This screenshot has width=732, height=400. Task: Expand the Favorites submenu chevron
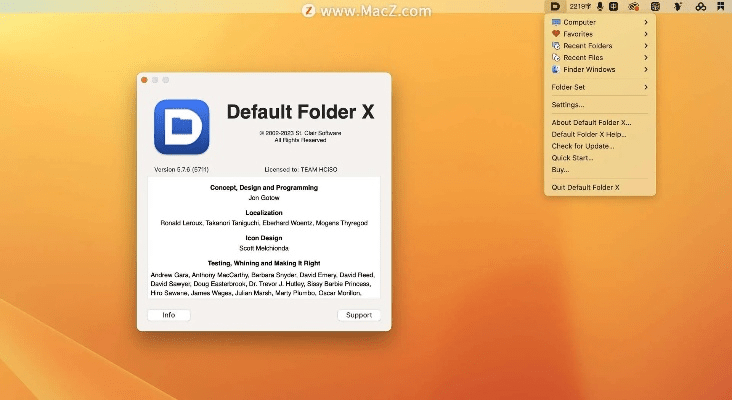(x=646, y=34)
